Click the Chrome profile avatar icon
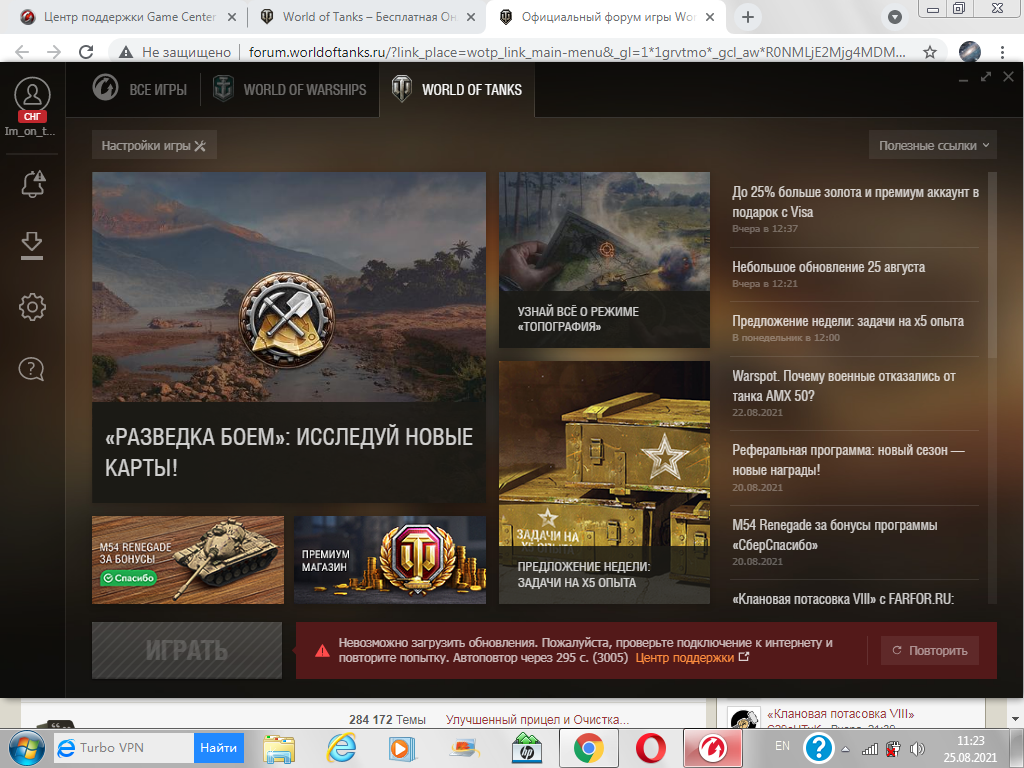 click(970, 52)
